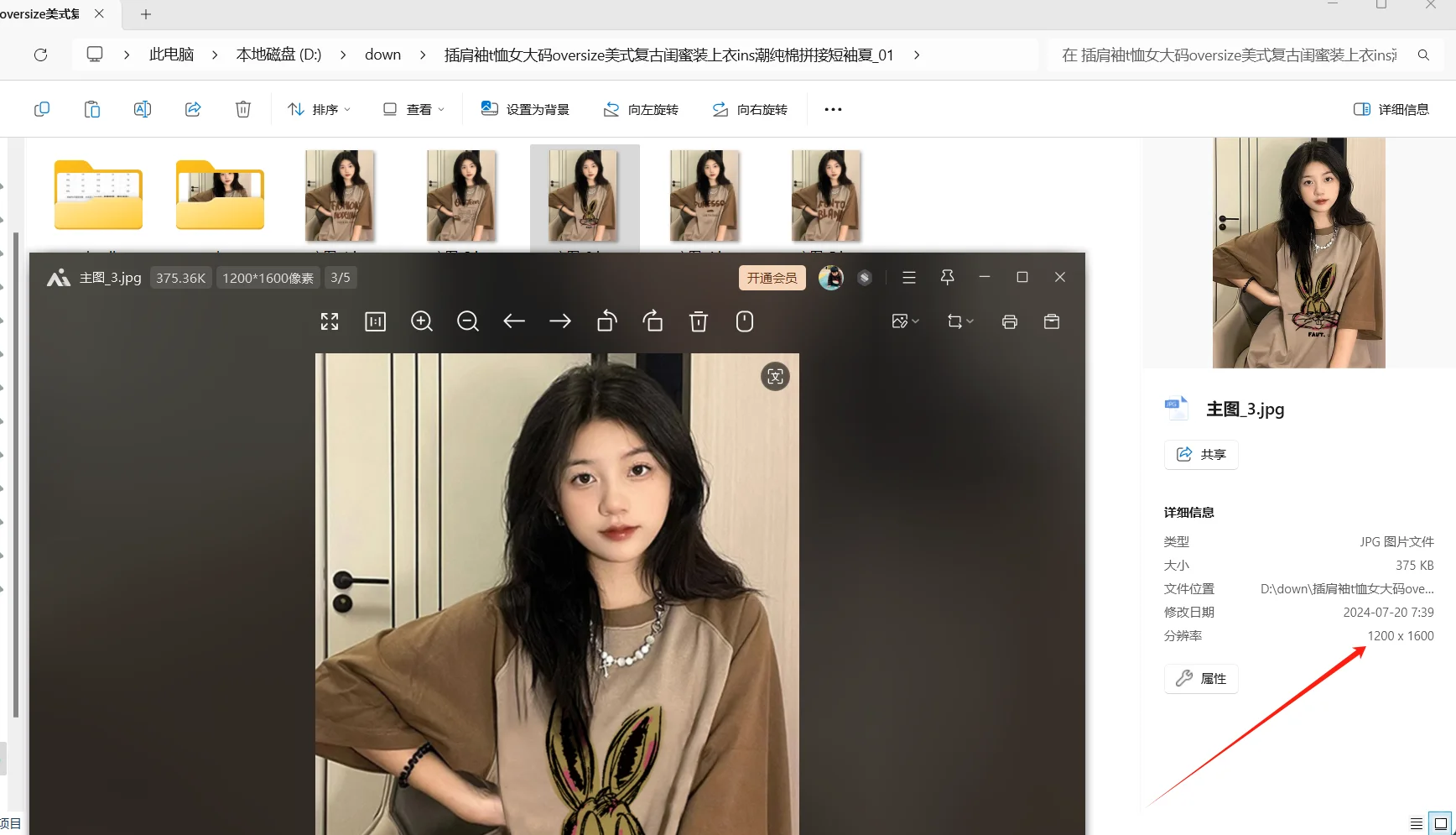Rotate the image left using the viewer toolbar

click(x=606, y=321)
